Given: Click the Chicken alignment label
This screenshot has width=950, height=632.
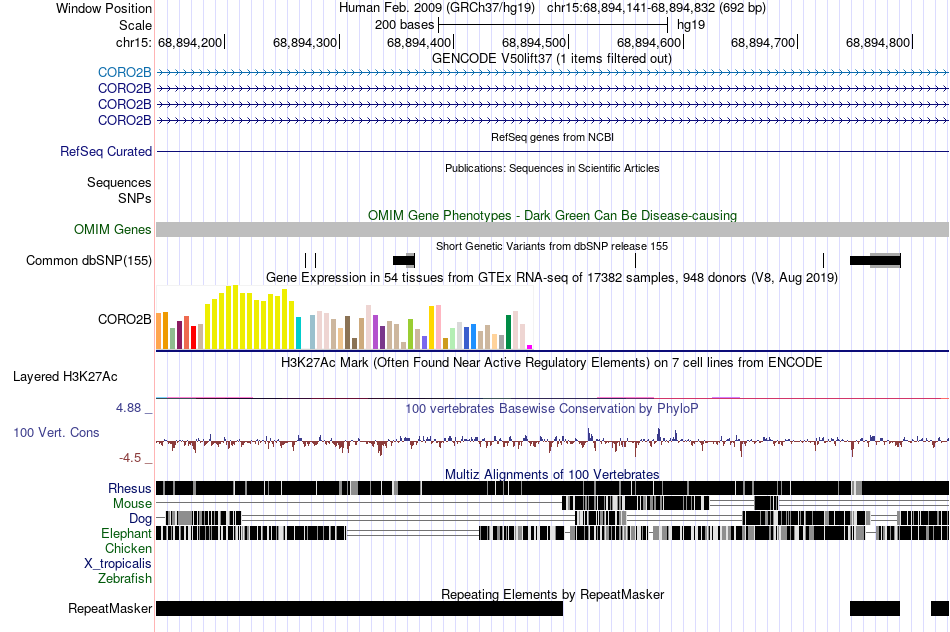Looking at the screenshot, I should coord(128,548).
